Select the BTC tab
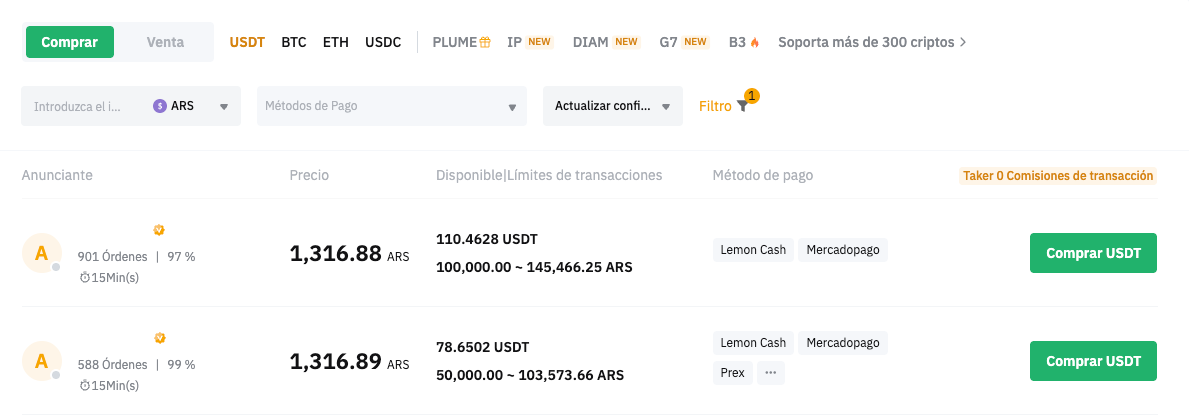The image size is (1189, 415). 293,42
